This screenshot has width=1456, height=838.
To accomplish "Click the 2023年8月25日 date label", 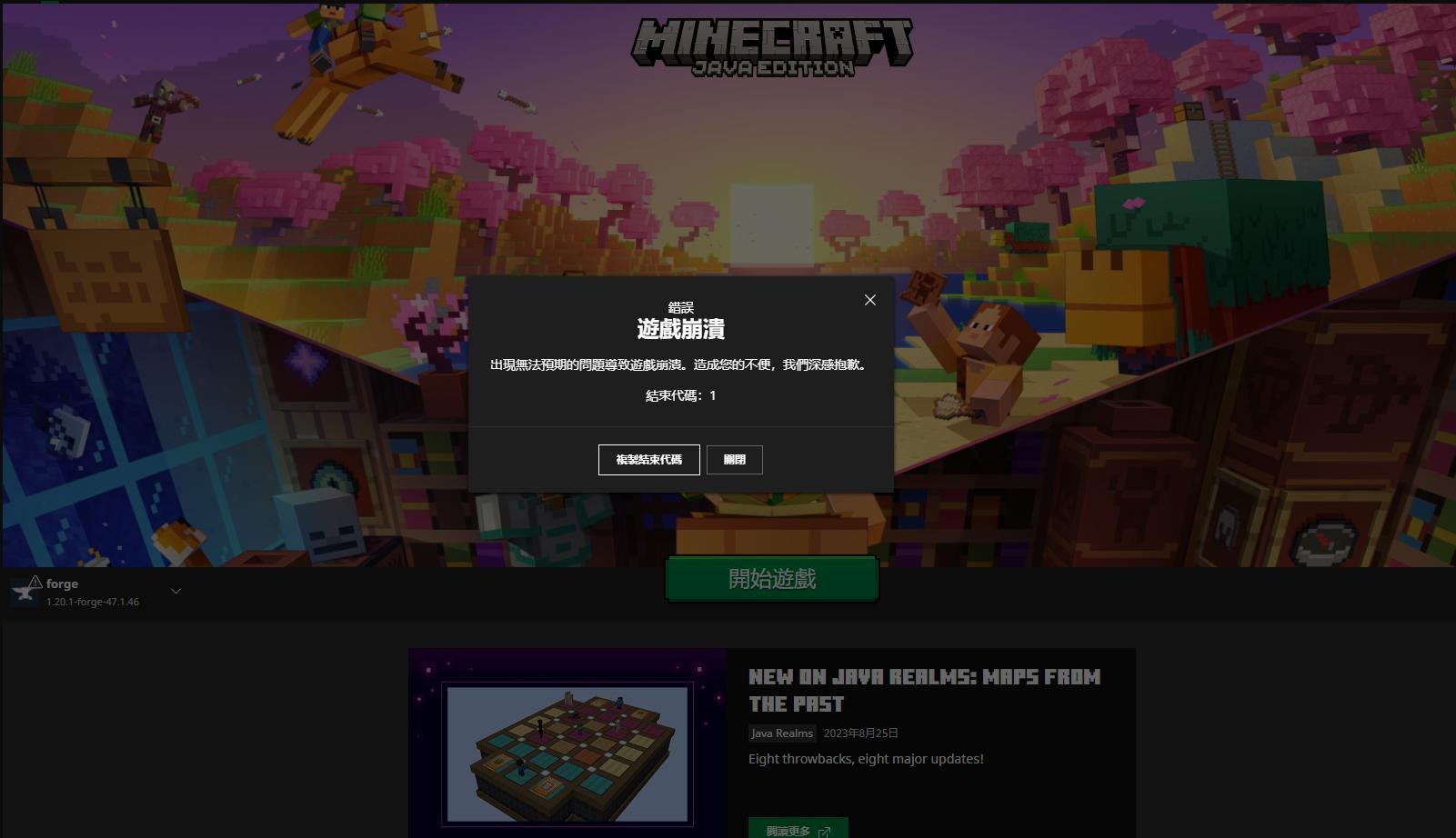I will 859,732.
